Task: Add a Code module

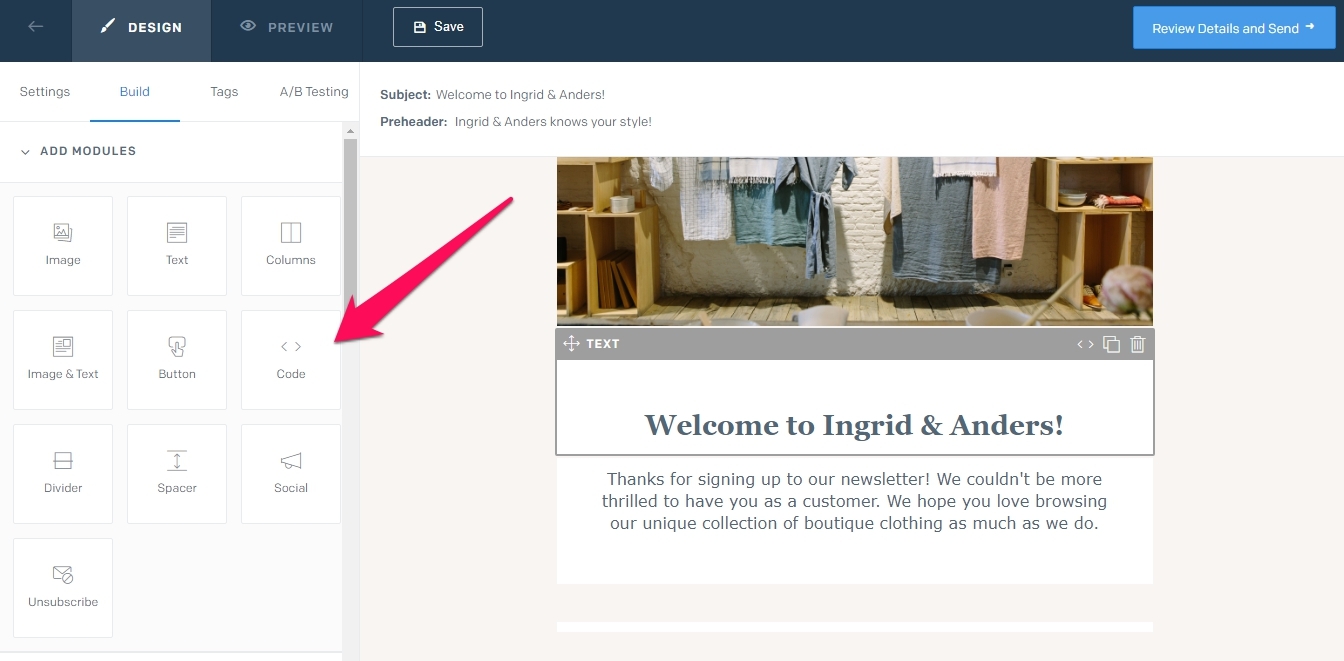Action: coord(291,360)
